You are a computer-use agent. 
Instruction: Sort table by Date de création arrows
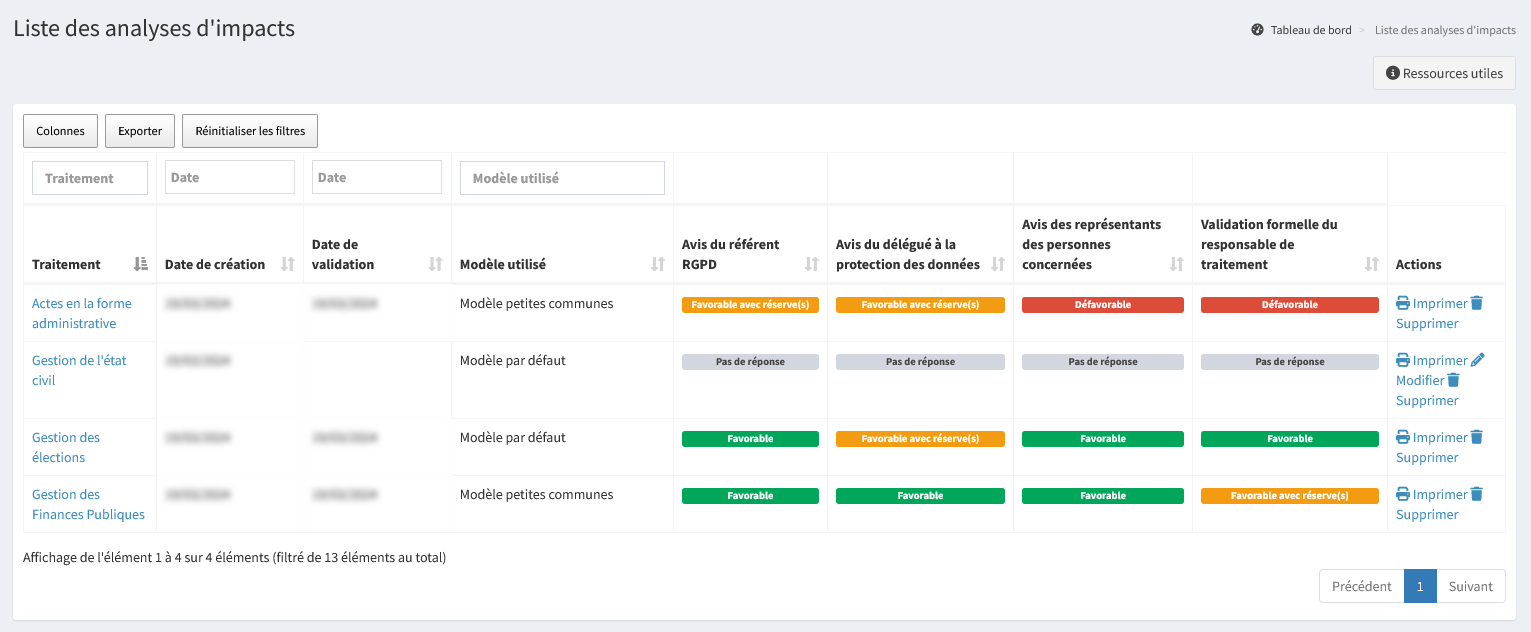tap(288, 264)
